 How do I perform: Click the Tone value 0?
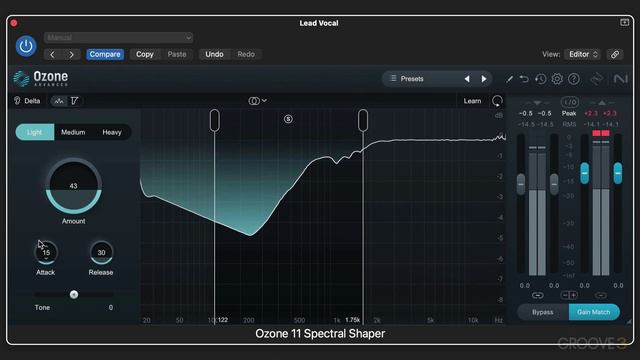coord(111,308)
